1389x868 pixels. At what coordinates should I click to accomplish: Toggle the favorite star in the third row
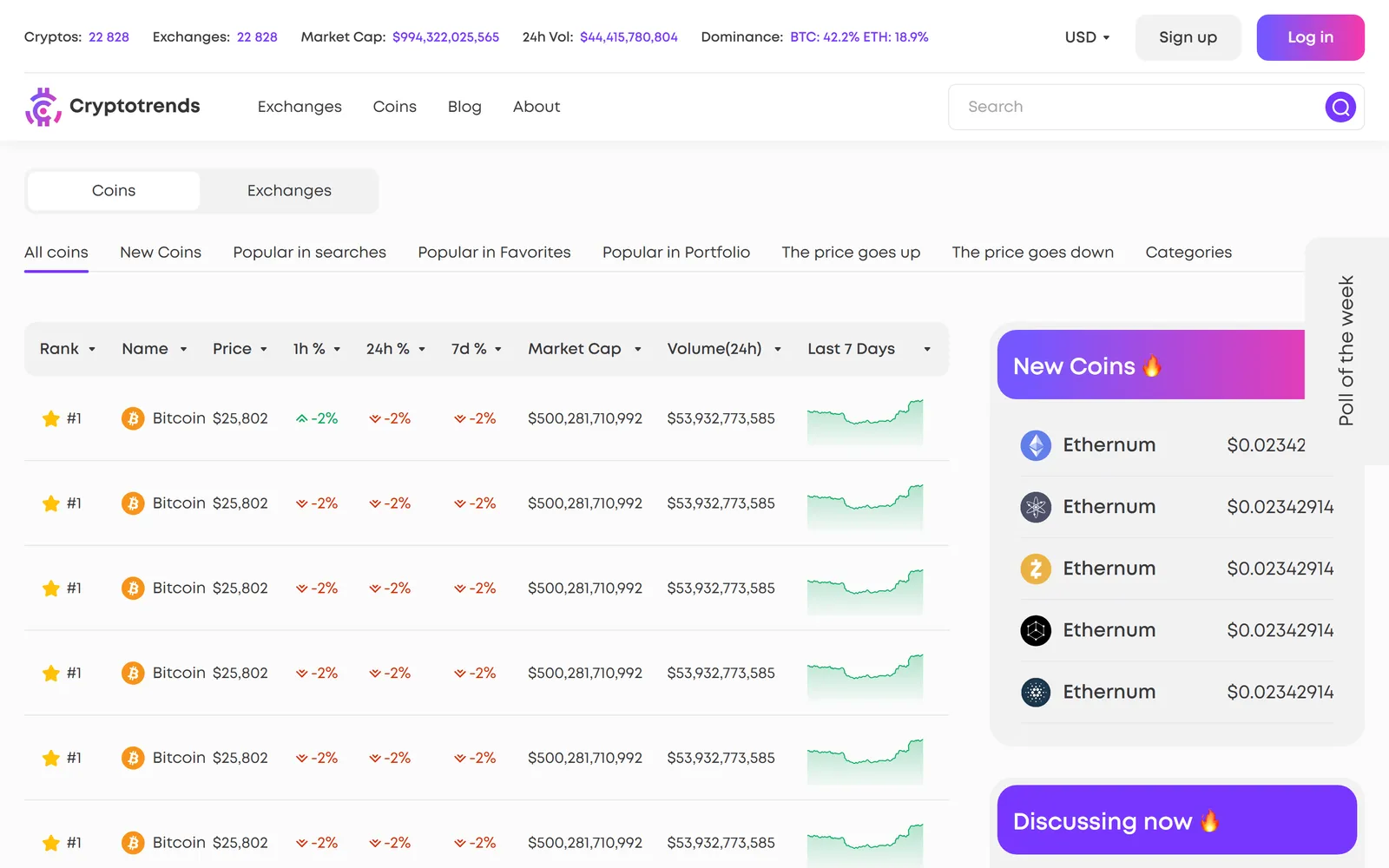click(51, 589)
